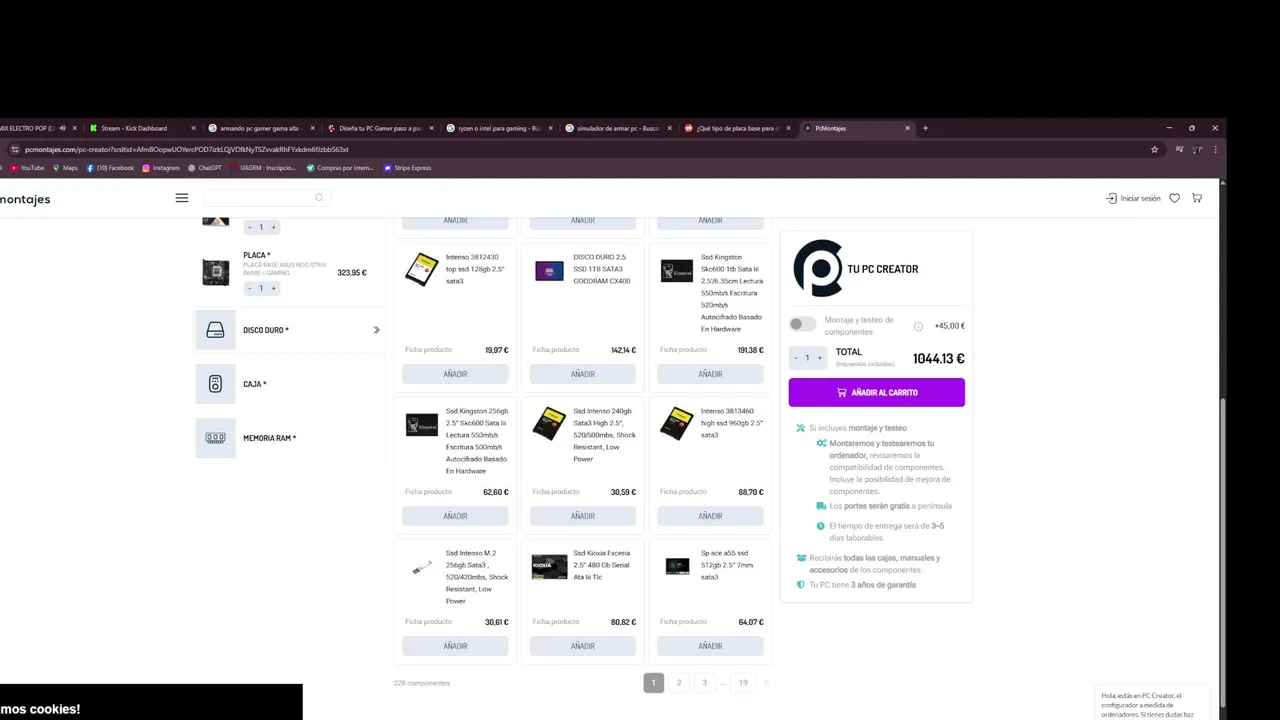Open Maps bookmark
Screen dimensions: 1280x720
tap(65, 168)
